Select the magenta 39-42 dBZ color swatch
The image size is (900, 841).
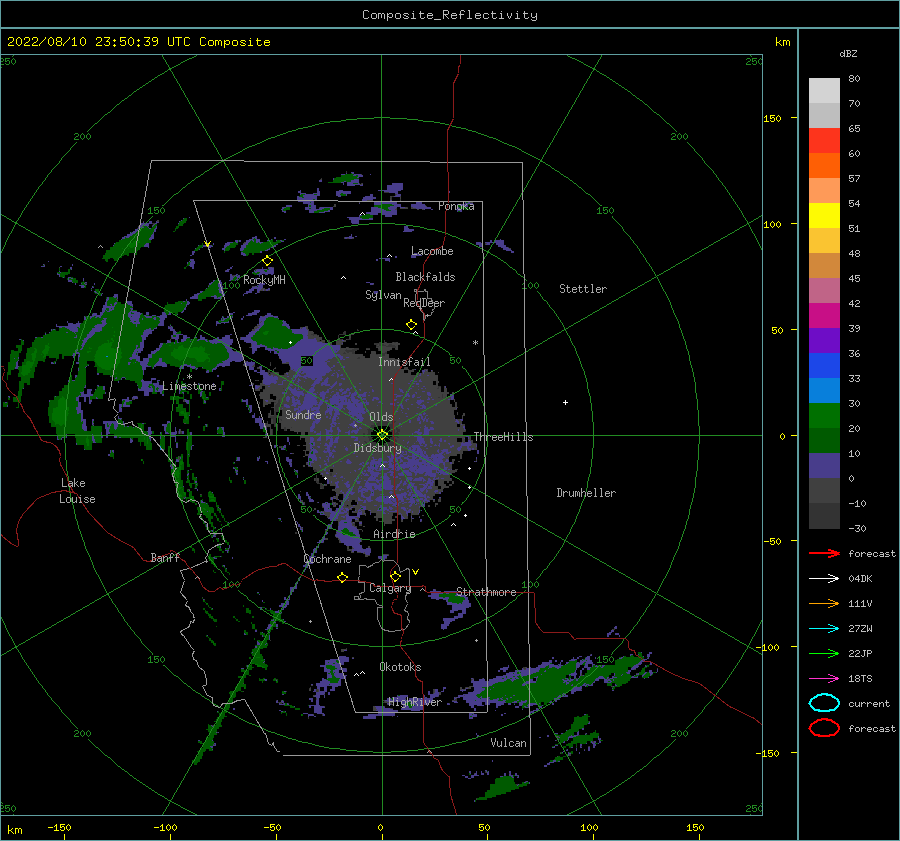824,316
